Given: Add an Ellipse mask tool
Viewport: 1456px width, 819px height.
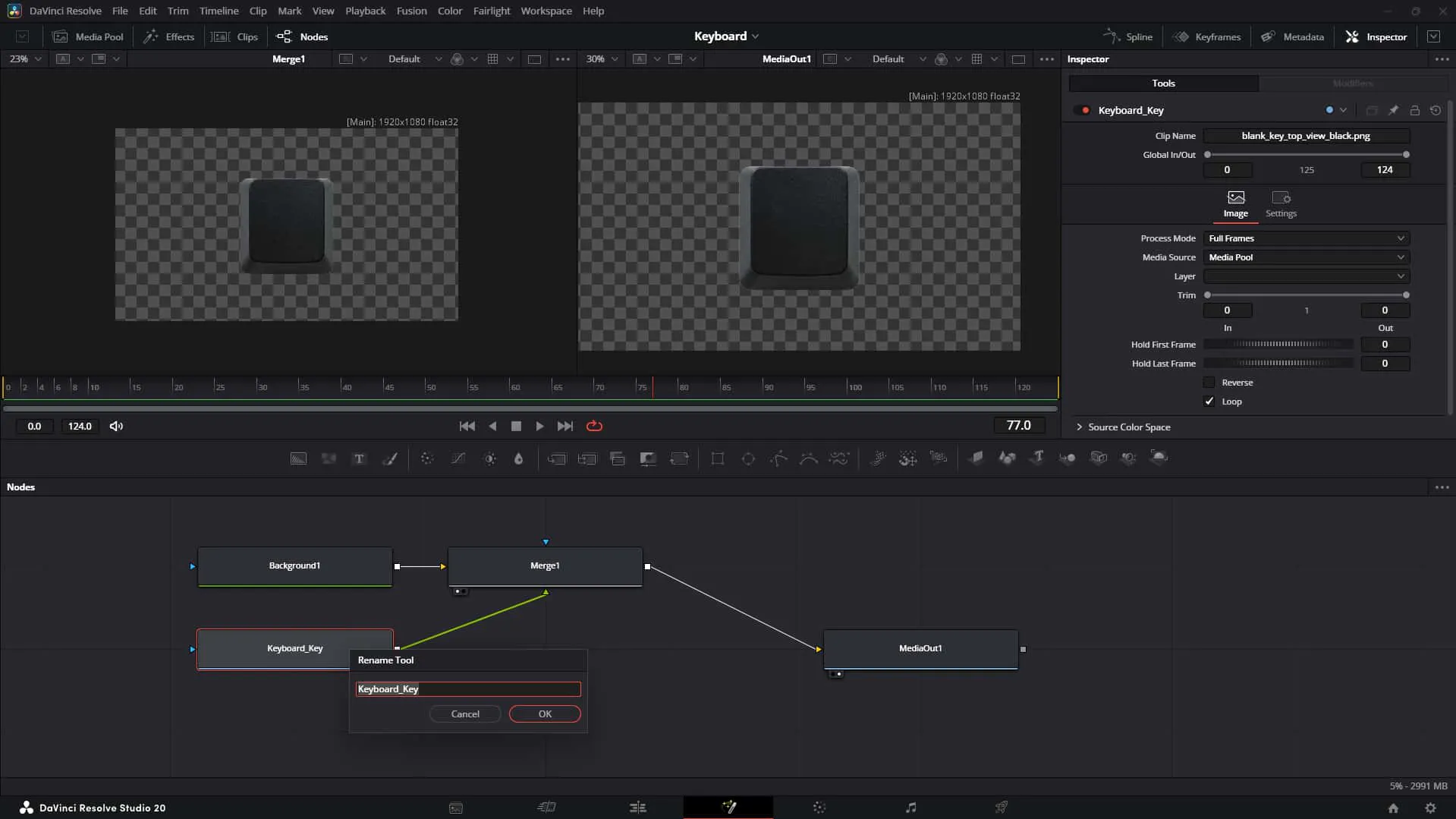Looking at the screenshot, I should [x=748, y=458].
